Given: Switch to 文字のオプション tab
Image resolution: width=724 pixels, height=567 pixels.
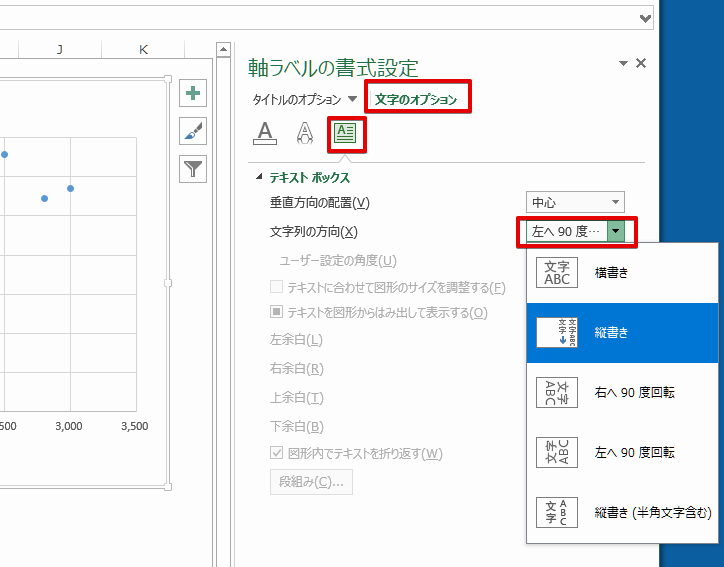Looking at the screenshot, I should pos(416,99).
